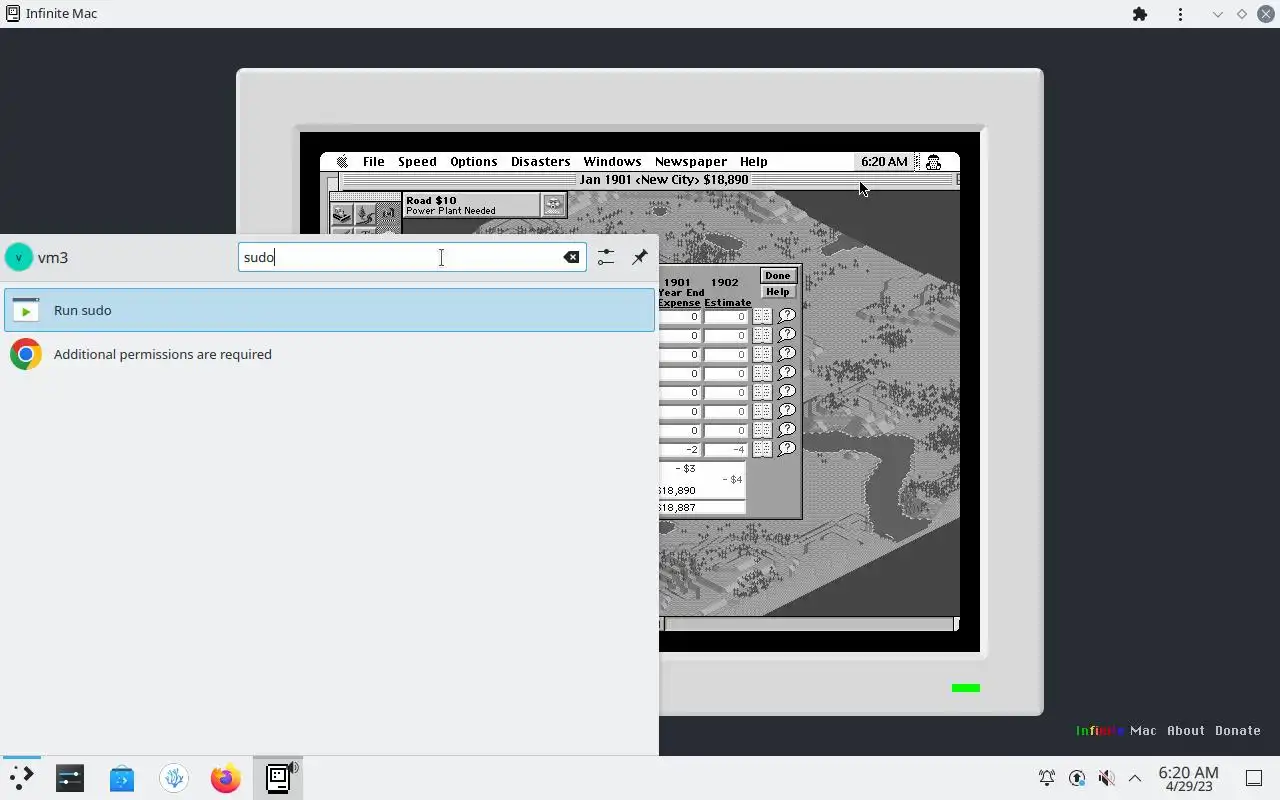This screenshot has width=1280, height=800.
Task: Click the 1902 Estimate column header
Action: click(x=726, y=292)
